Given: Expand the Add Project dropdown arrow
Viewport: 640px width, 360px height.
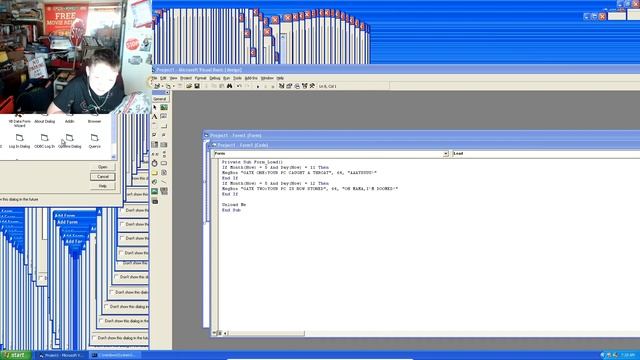Looking at the screenshot, I should 162,87.
